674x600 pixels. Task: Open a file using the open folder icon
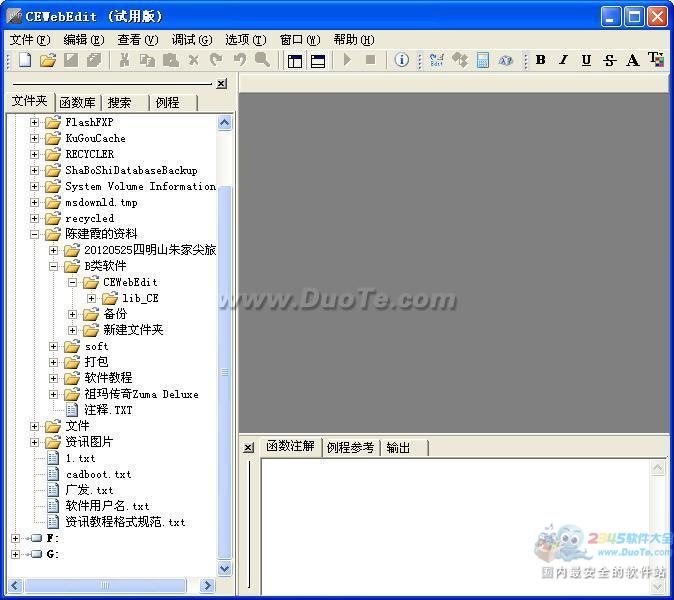[48, 60]
